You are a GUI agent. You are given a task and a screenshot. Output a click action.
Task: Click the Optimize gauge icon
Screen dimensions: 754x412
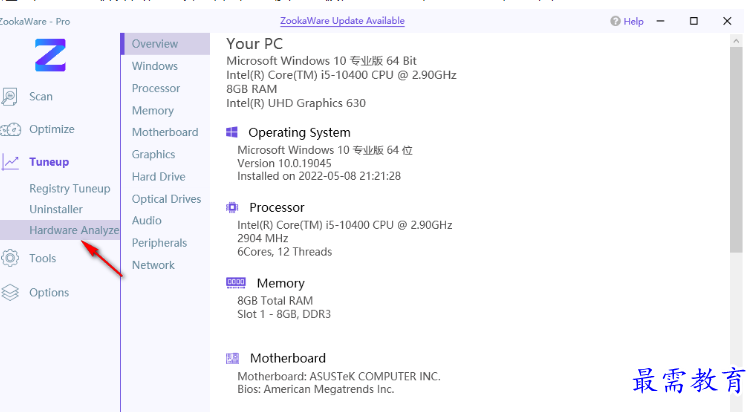(11, 129)
